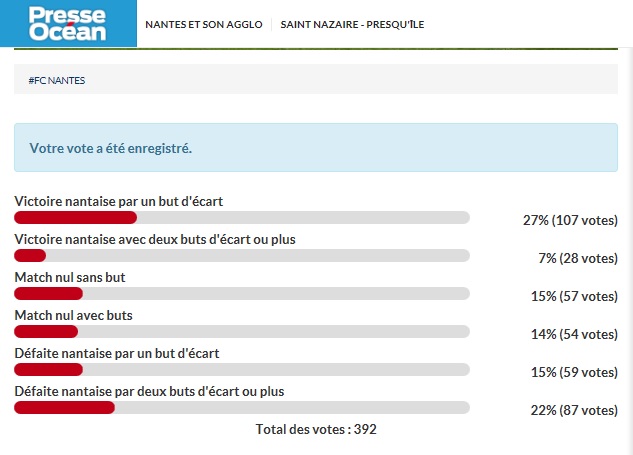Click the 7% red progress bar

[x=30, y=256]
